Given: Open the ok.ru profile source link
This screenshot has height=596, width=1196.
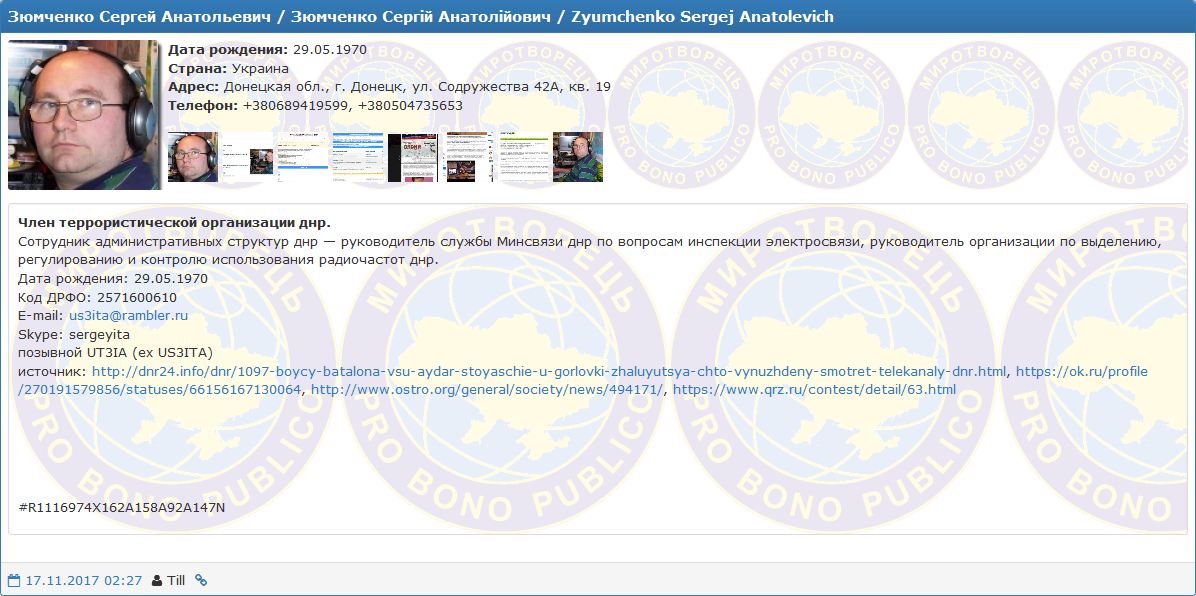Looking at the screenshot, I should pyautogui.click(x=1081, y=372).
